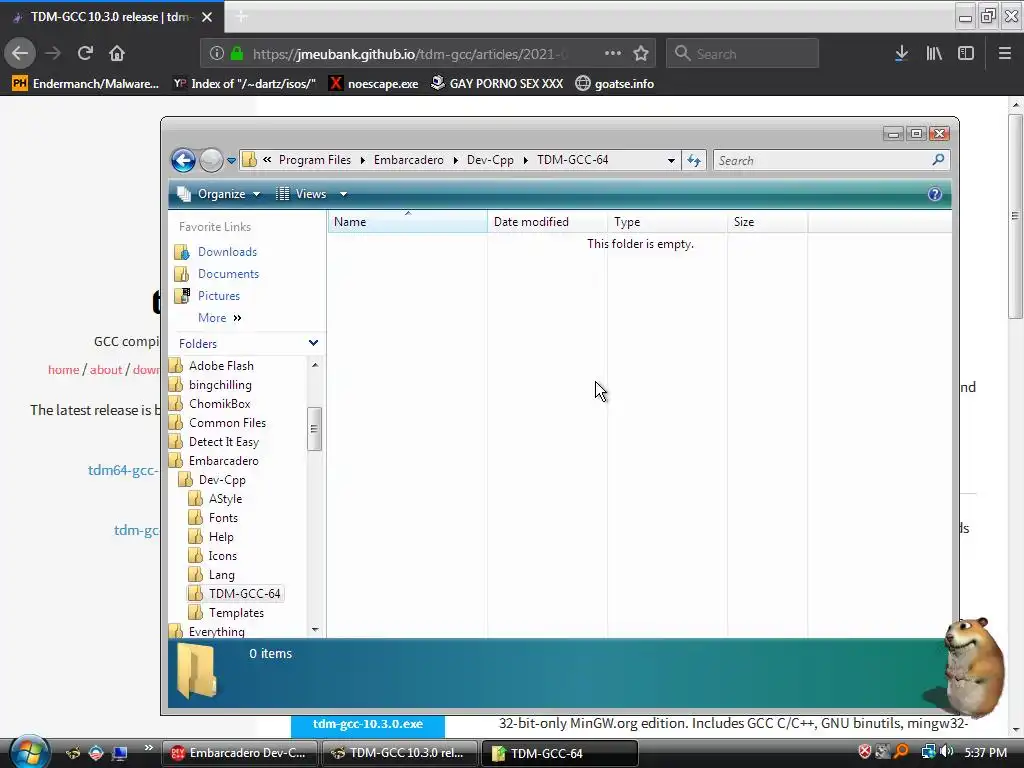Select Everything folder in tree
The height and width of the screenshot is (768, 1024).
(216, 632)
